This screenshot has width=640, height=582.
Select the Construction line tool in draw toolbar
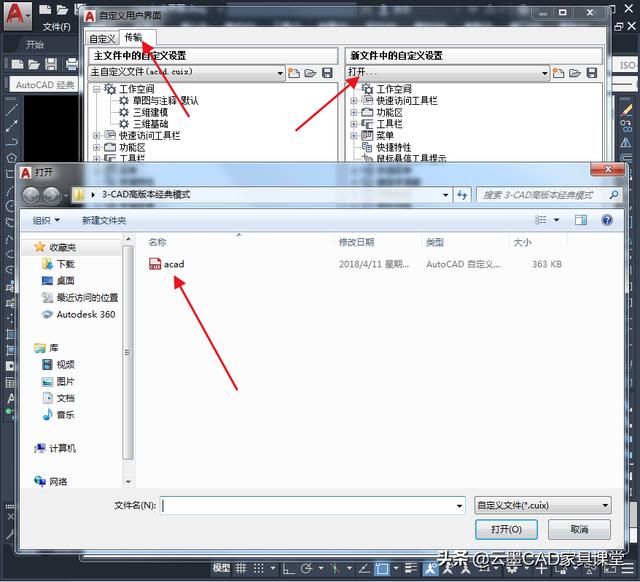(x=11, y=126)
